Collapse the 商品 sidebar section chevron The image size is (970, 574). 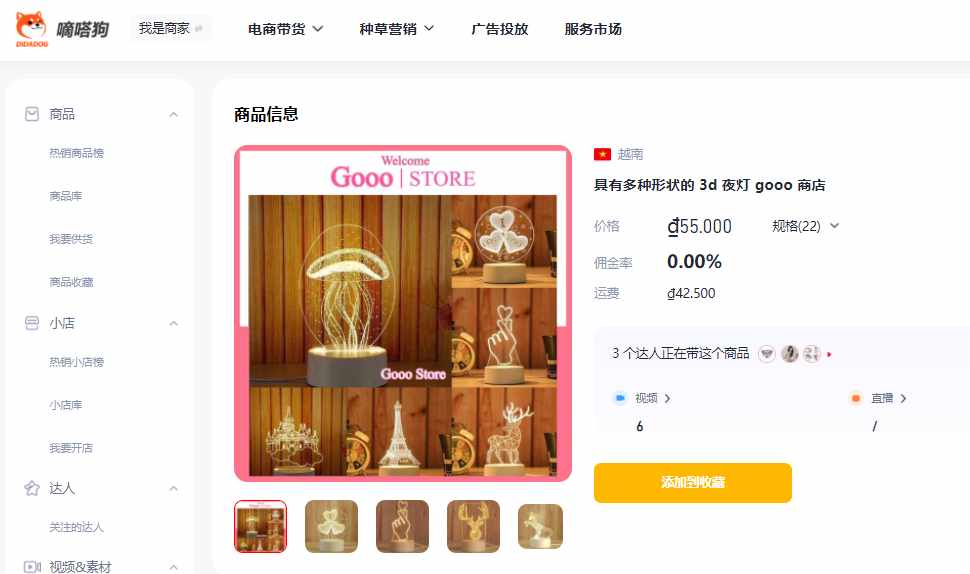[x=174, y=114]
